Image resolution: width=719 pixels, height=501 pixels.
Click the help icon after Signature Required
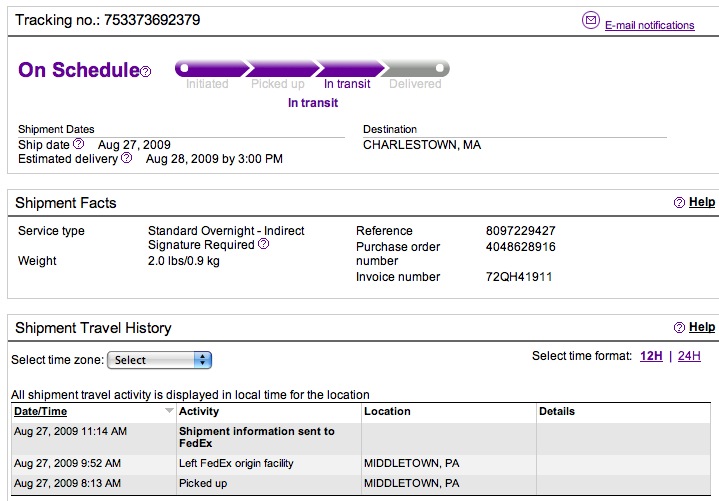(x=264, y=244)
